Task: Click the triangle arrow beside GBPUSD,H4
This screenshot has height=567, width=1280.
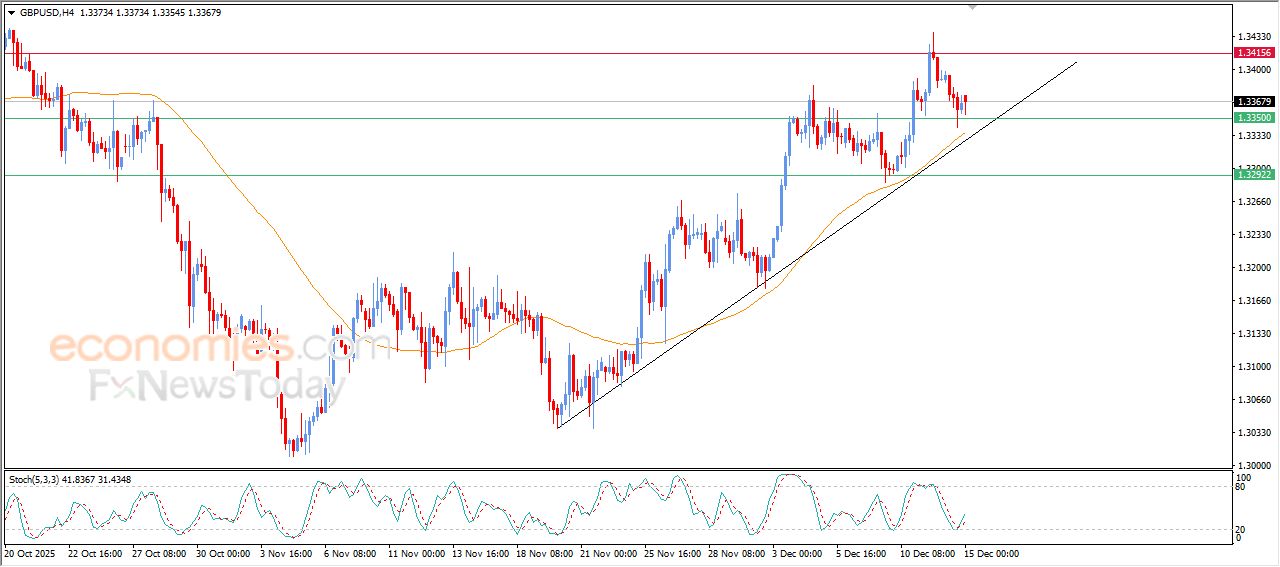Action: coord(11,13)
